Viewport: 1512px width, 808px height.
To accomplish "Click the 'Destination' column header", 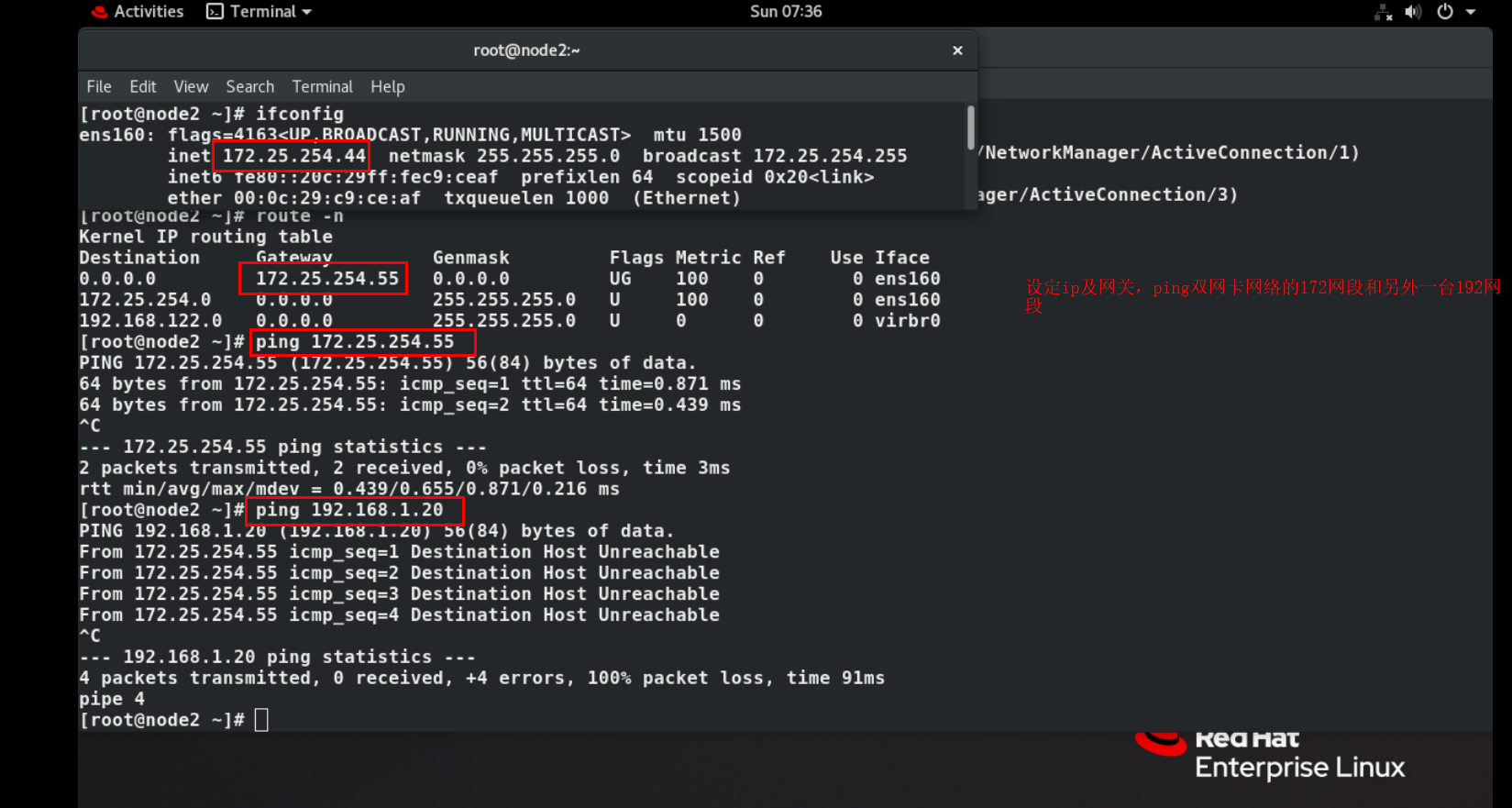I will tap(139, 258).
